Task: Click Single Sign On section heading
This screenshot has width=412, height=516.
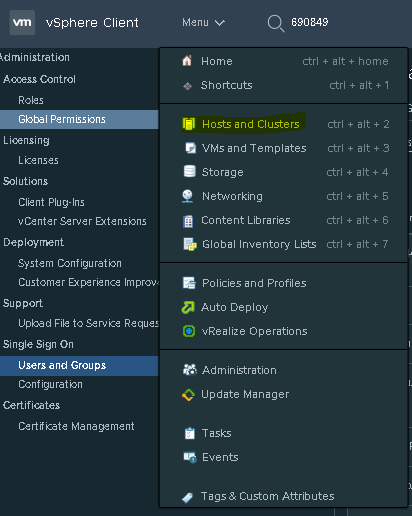Action: coord(38,344)
